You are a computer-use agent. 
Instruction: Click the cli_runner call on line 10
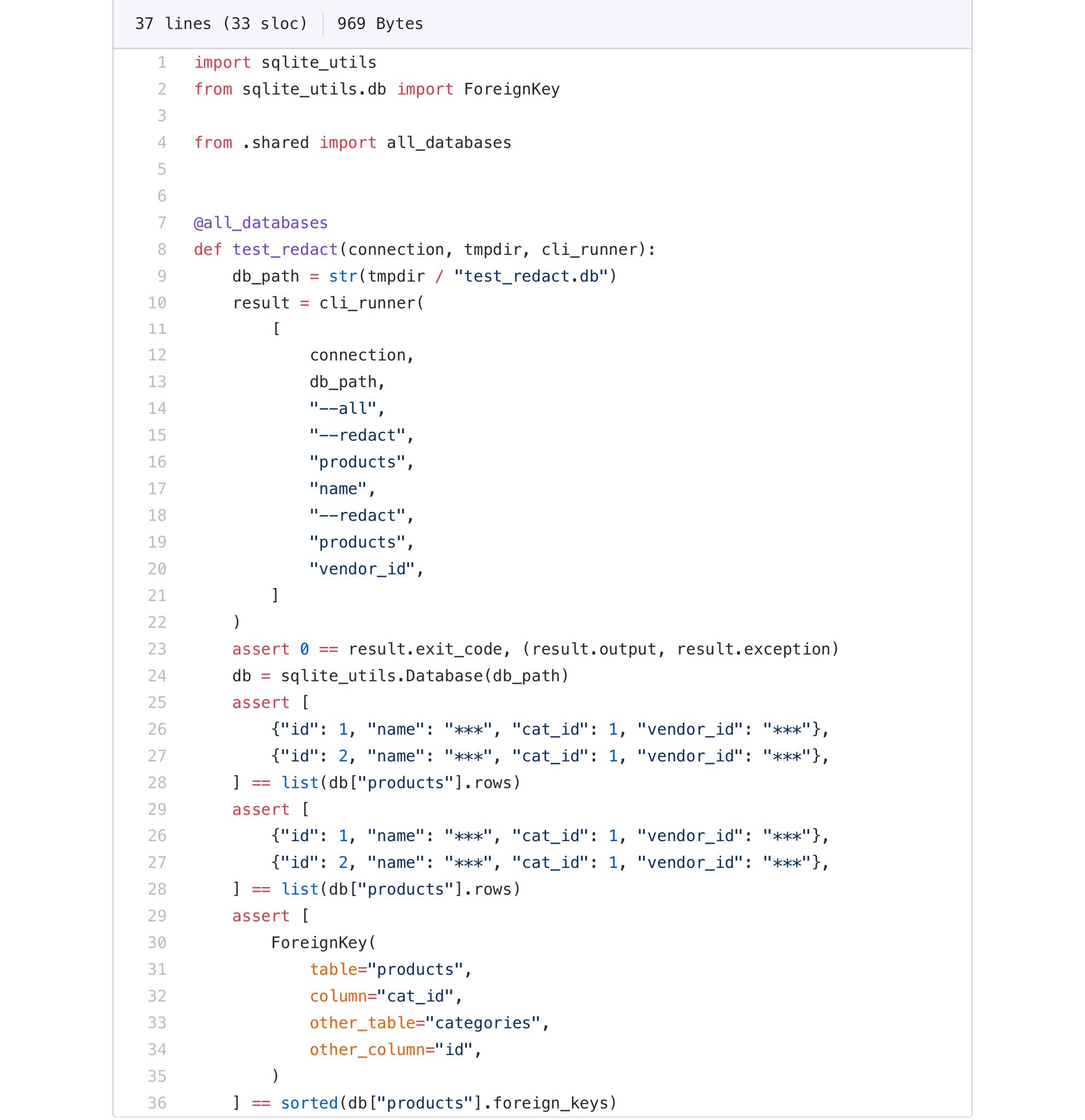[x=367, y=302]
